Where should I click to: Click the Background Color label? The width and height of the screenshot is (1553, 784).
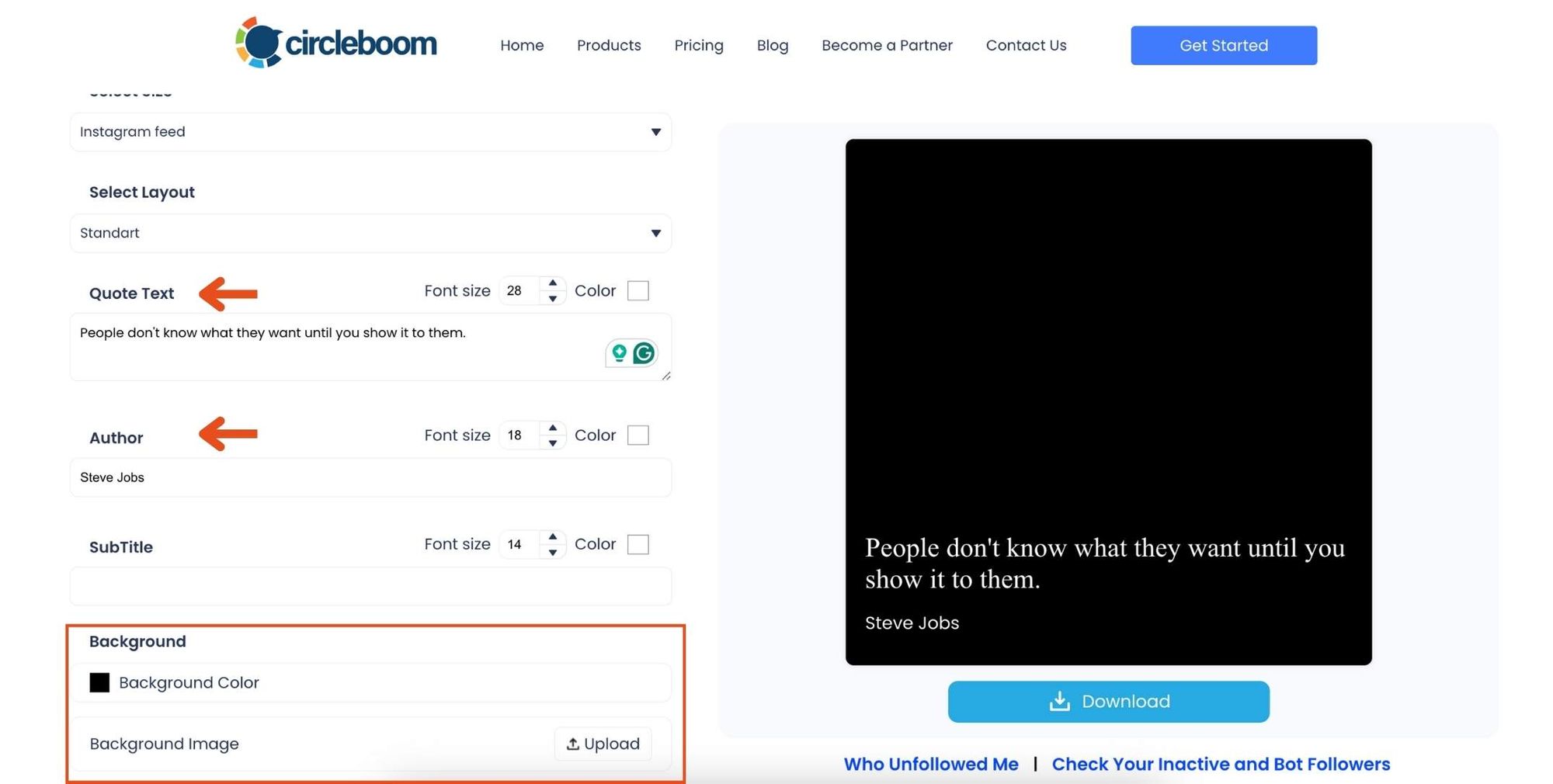tap(189, 682)
